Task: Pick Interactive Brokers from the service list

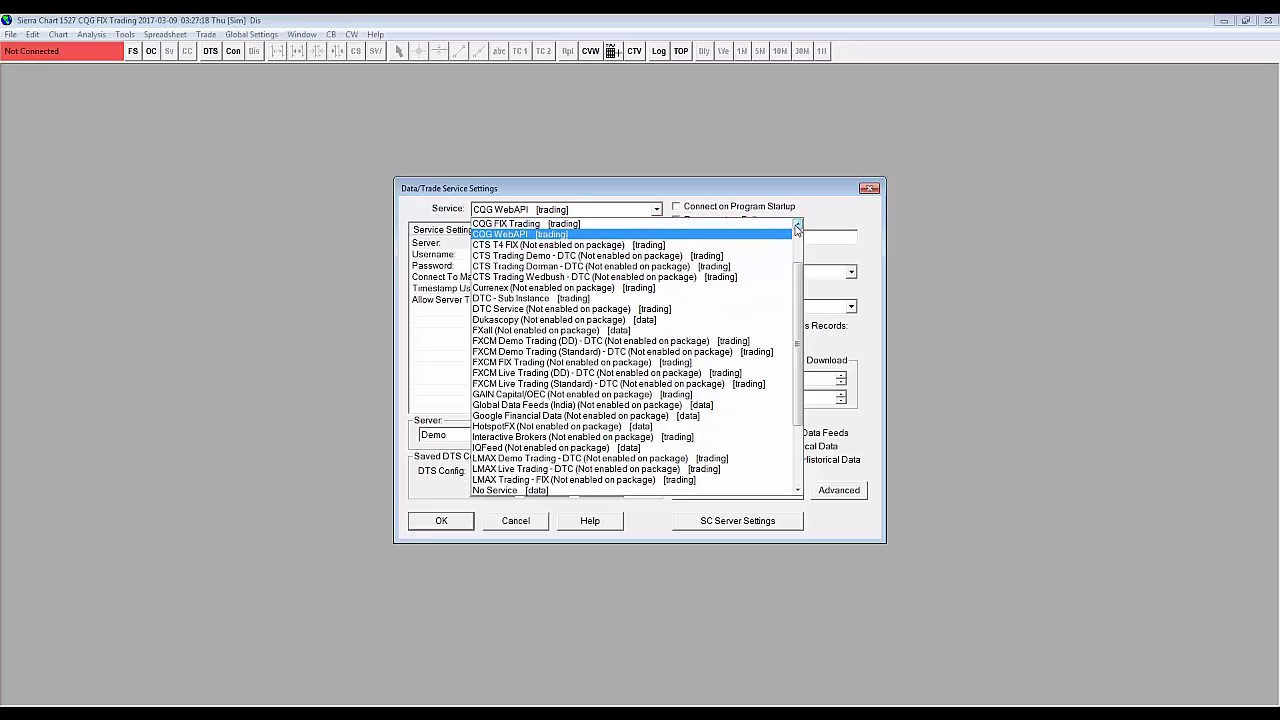Action: pos(632,437)
